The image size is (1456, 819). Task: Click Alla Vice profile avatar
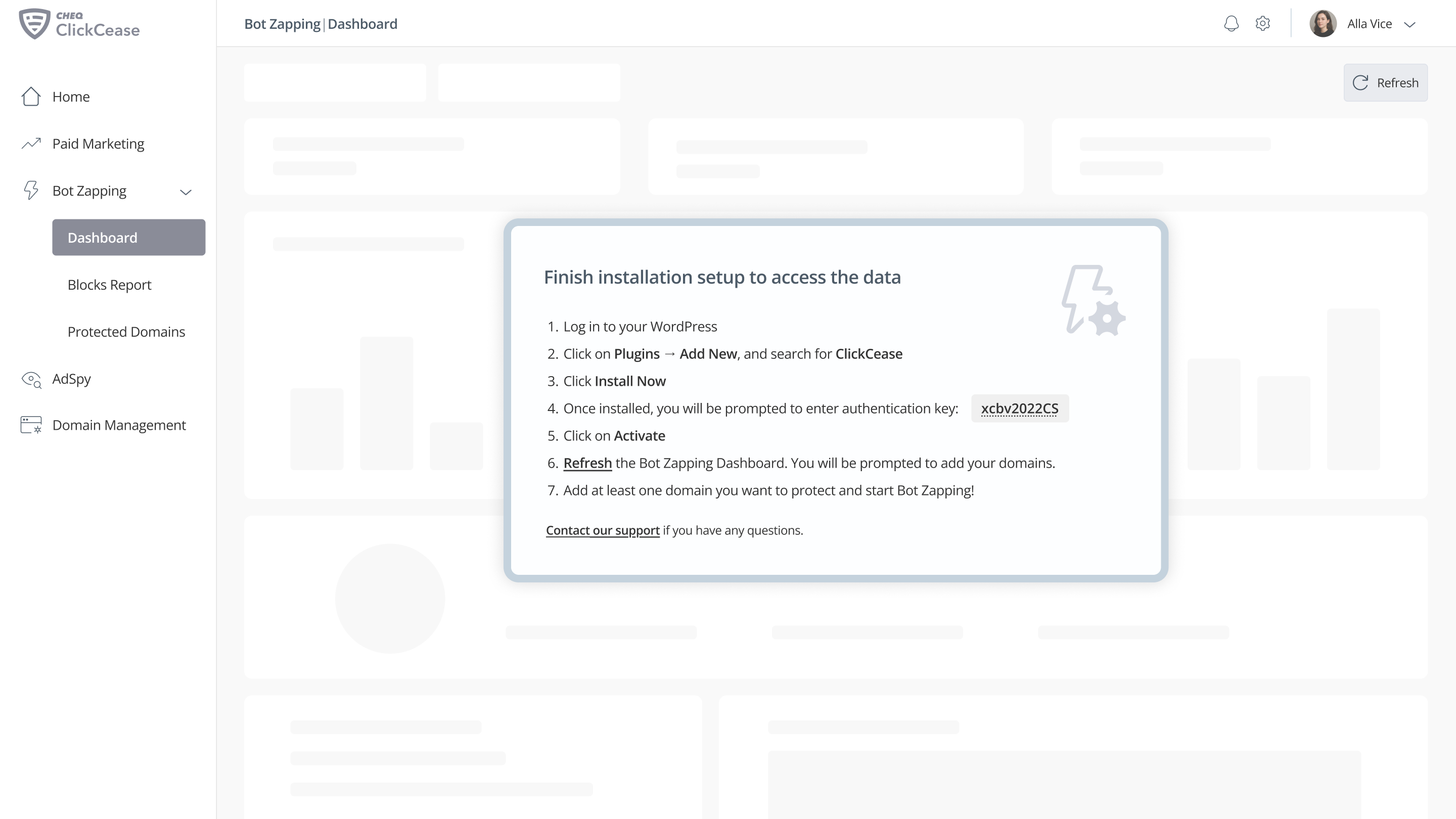1323,24
